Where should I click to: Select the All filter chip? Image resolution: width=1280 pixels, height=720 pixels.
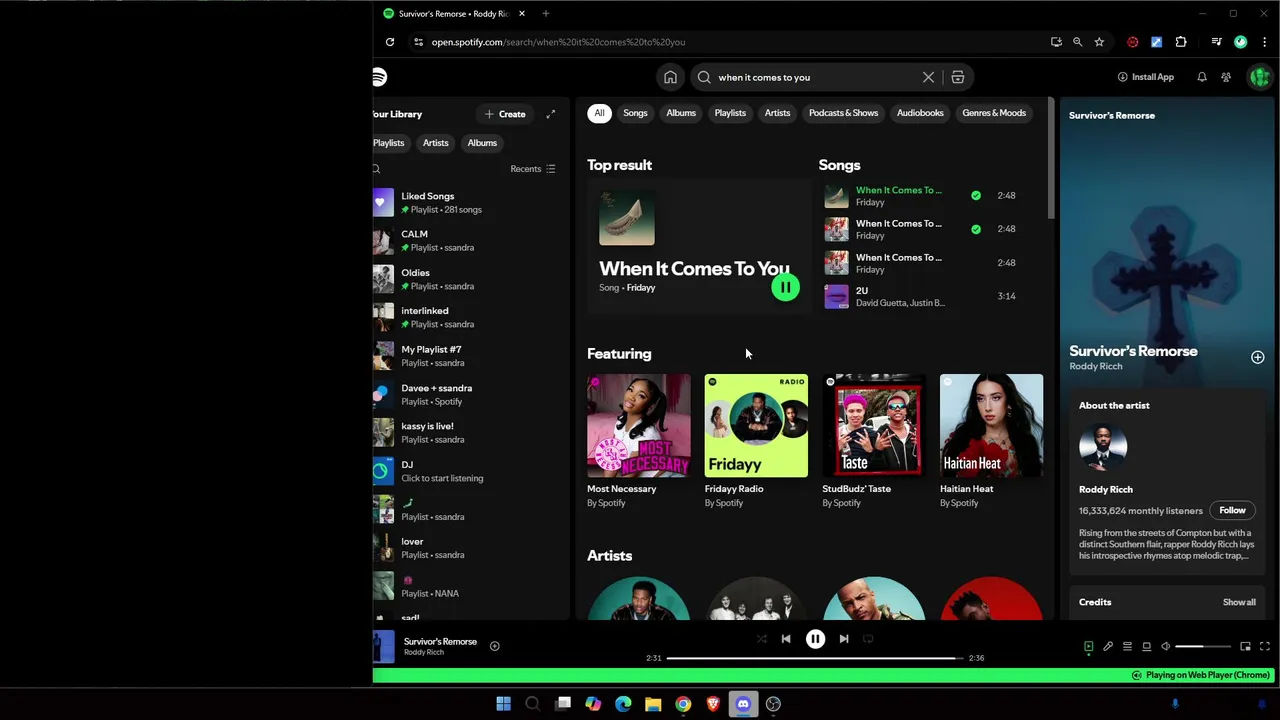point(599,113)
